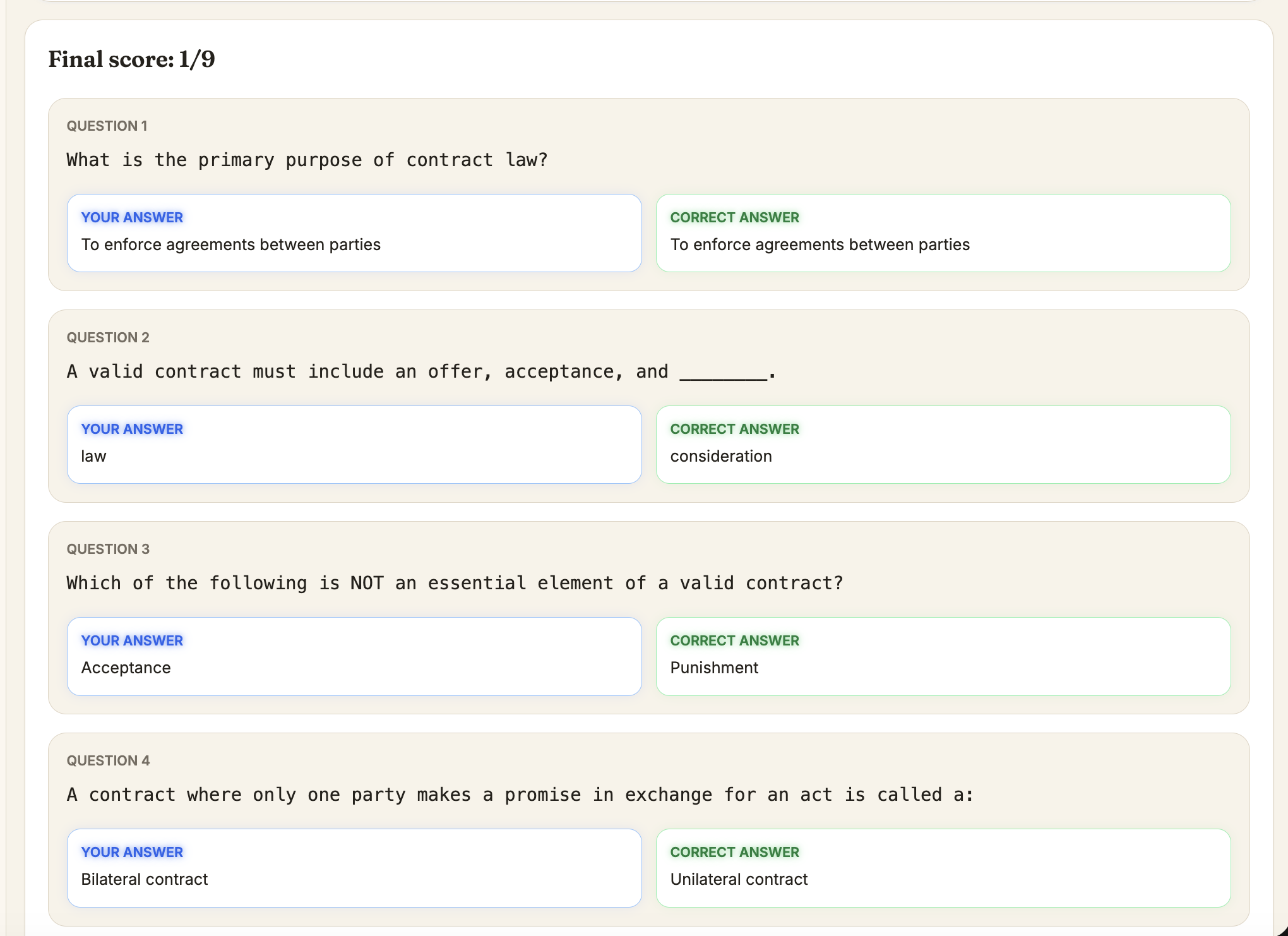Click the 'Punishment' correct answer box
1288x936 pixels.
(943, 656)
